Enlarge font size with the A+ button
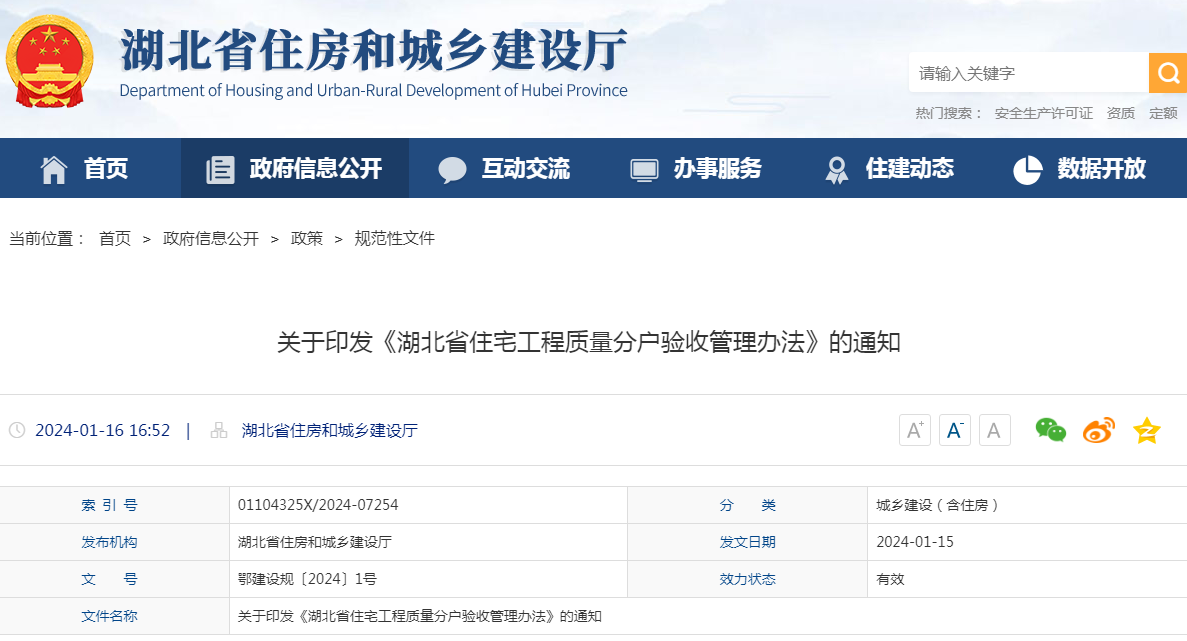Image resolution: width=1187 pixels, height=641 pixels. (914, 429)
